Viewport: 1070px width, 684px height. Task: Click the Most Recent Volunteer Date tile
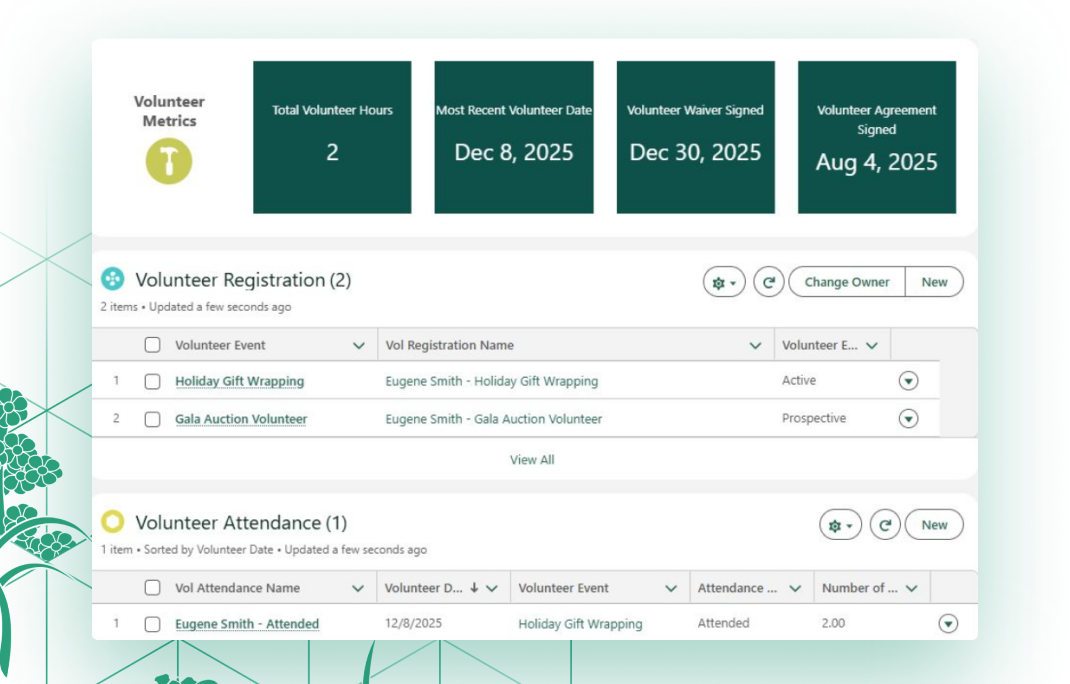click(514, 137)
